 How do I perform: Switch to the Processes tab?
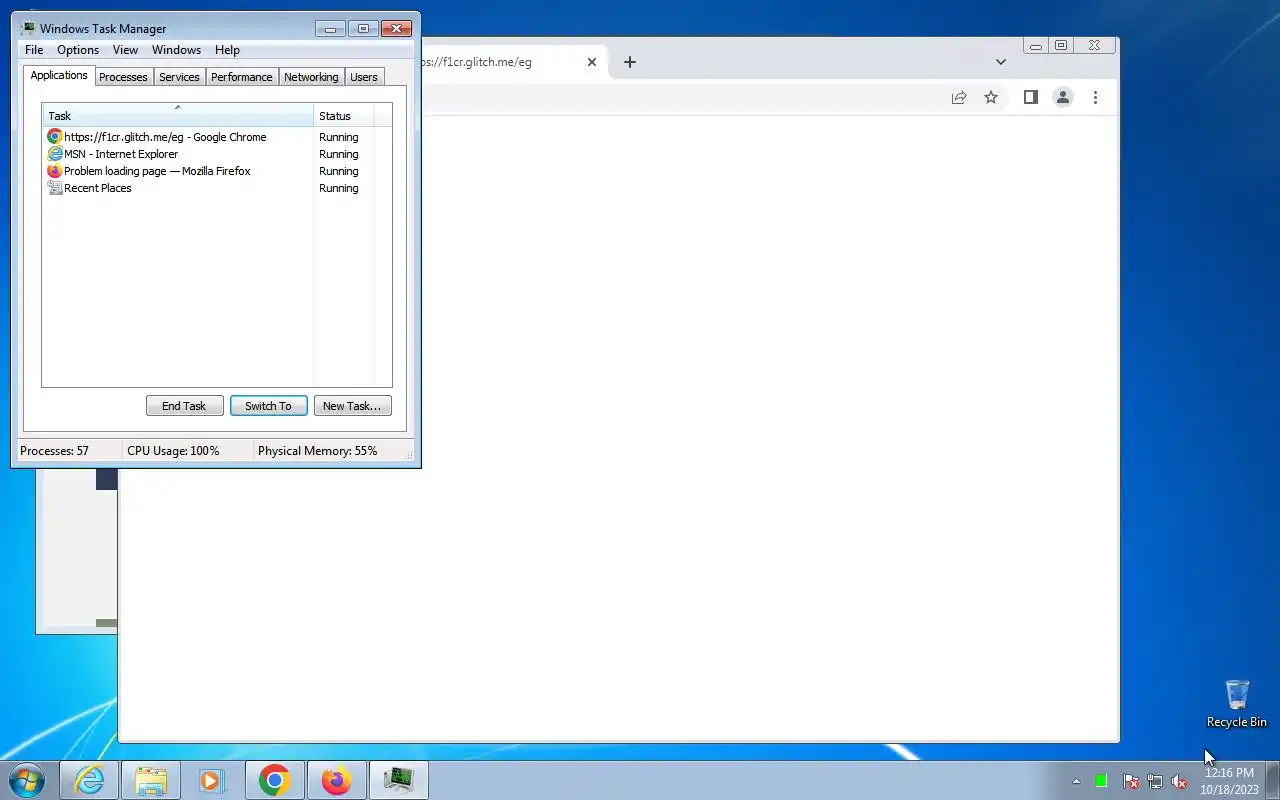(x=123, y=77)
